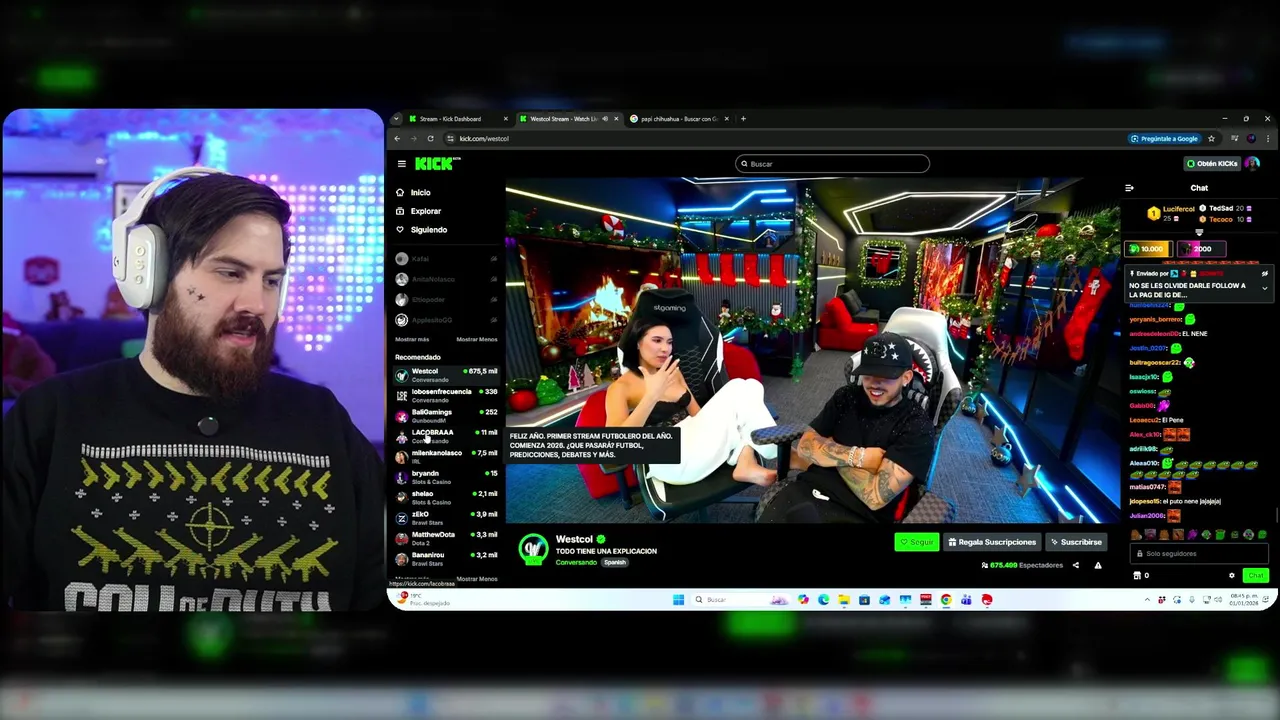Select shelao recommended channel
Screen dimensions: 1280x720
click(x=446, y=498)
